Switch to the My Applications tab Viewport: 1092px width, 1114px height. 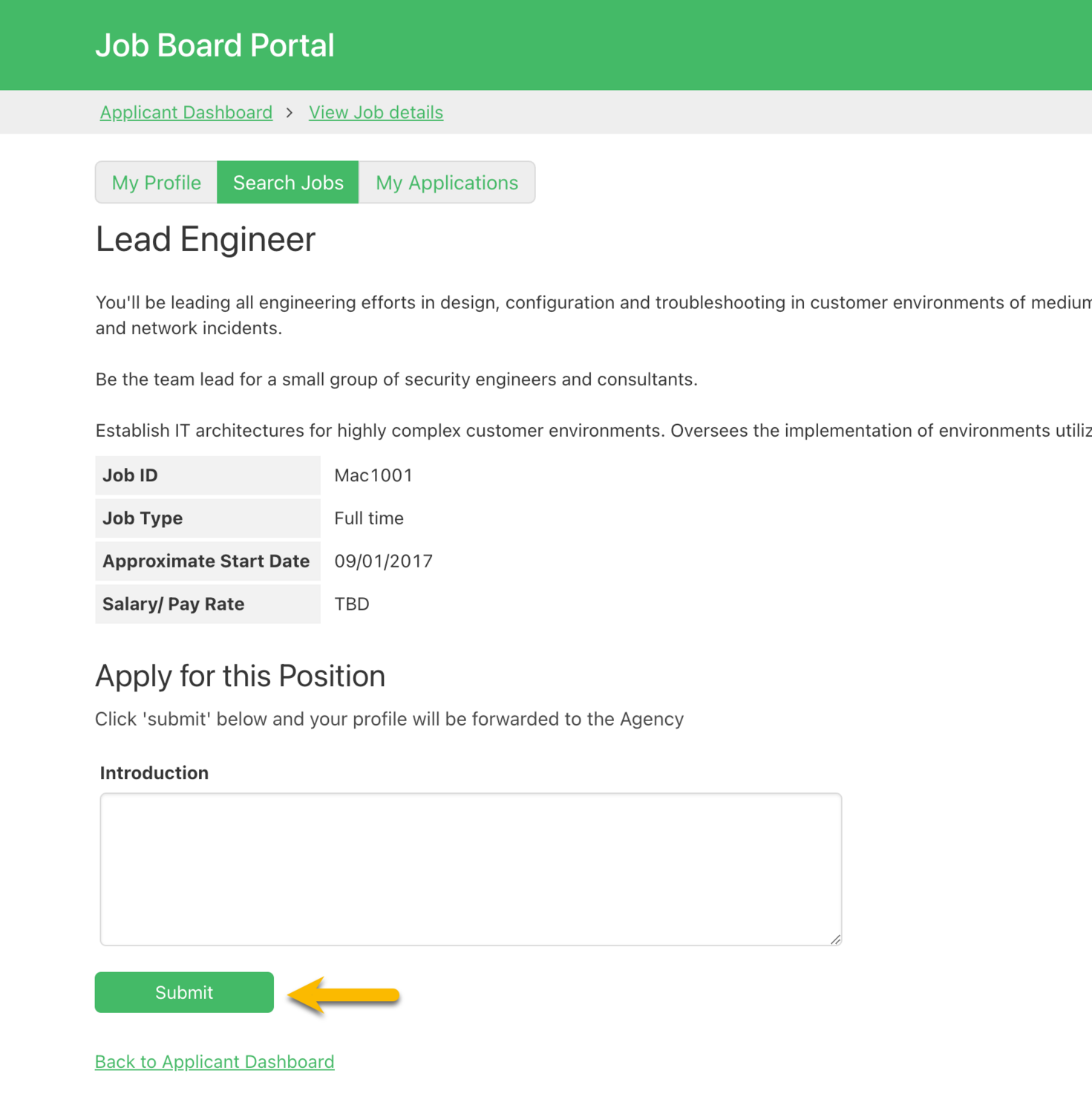click(447, 182)
